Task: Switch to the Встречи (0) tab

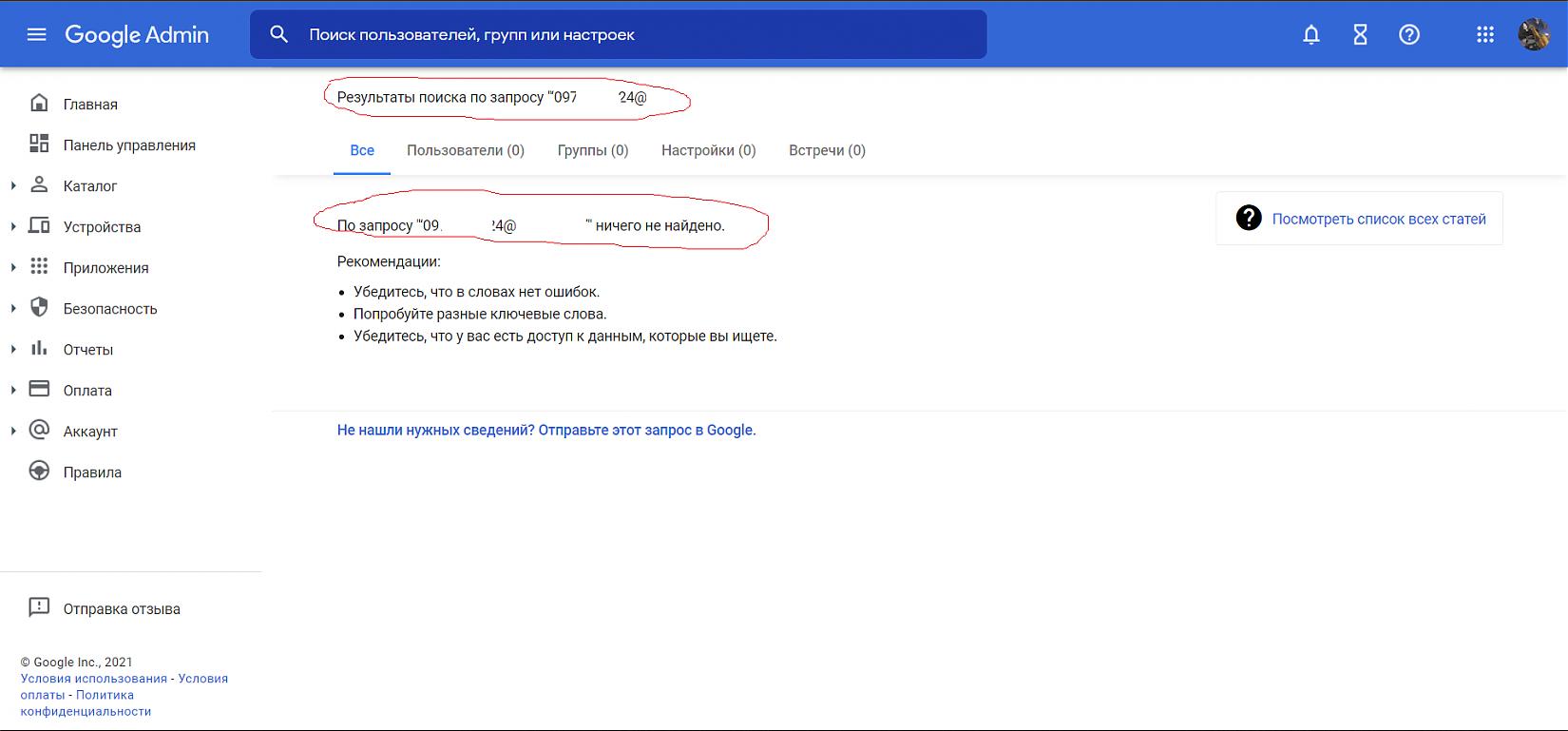Action: click(827, 150)
